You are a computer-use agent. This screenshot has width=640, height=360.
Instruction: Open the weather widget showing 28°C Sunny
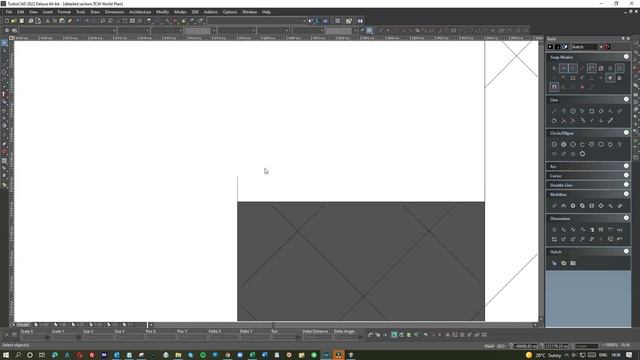pos(544,355)
